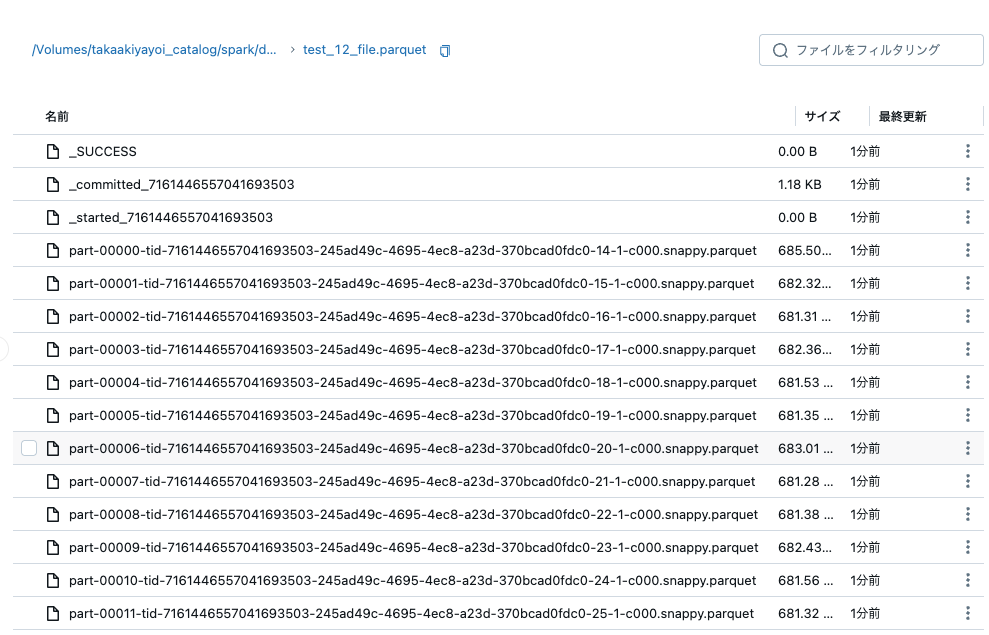Select the part-00004 snappy.parquet file name
Image resolution: width=989 pixels, height=635 pixels.
click(413, 382)
